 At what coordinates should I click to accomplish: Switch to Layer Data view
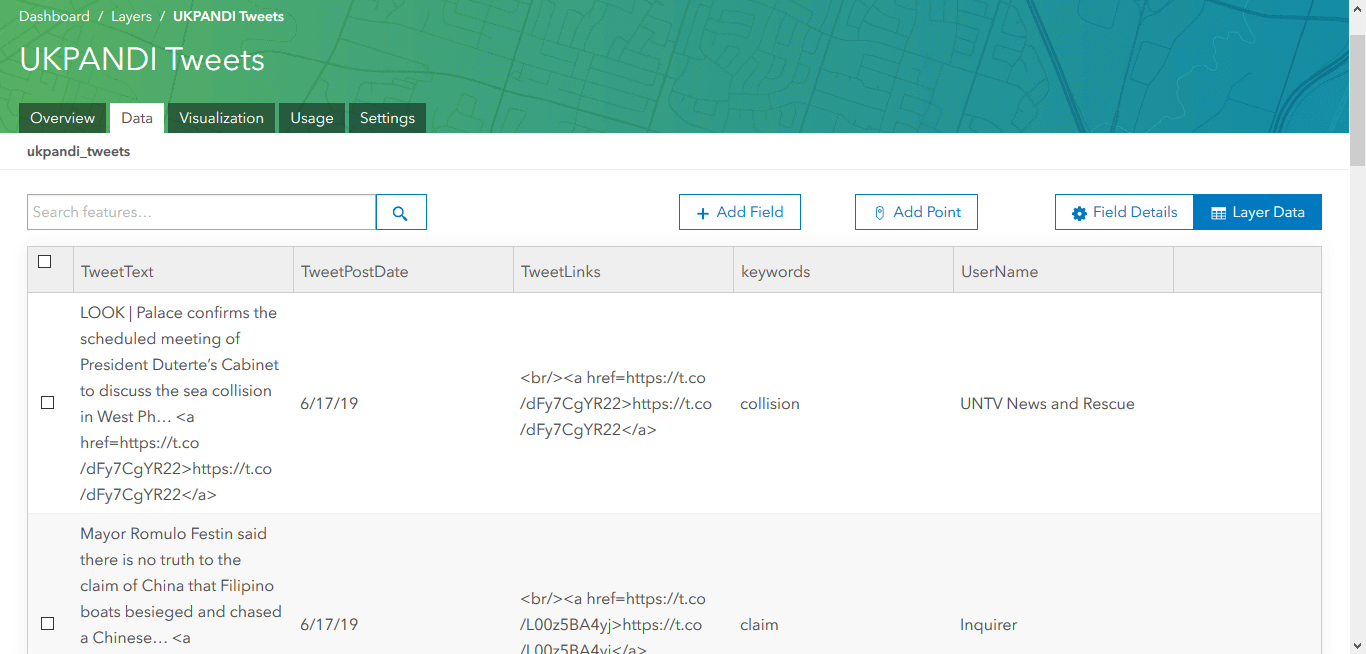tap(1258, 212)
